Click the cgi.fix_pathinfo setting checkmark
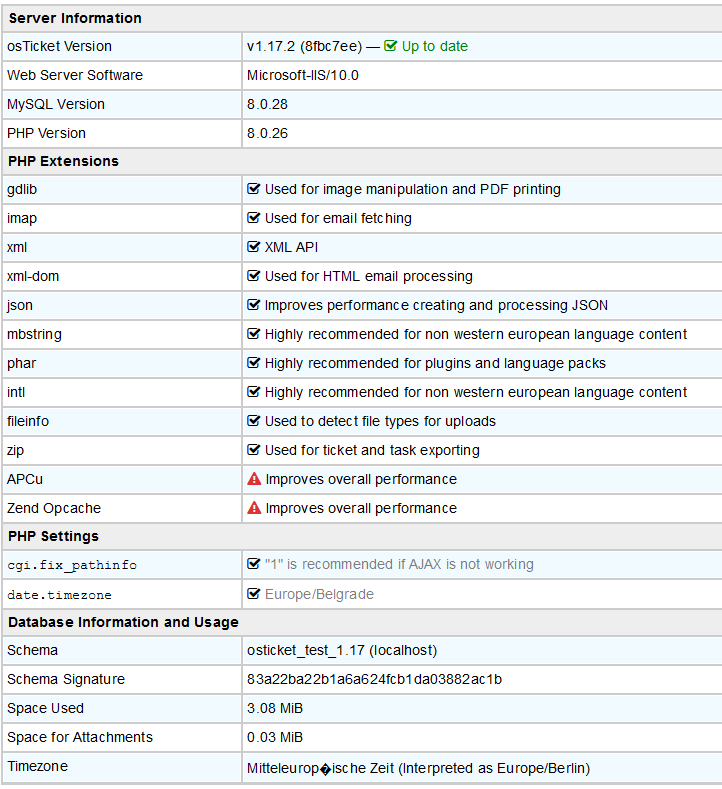Screen dimensions: 722x789 click(254, 564)
